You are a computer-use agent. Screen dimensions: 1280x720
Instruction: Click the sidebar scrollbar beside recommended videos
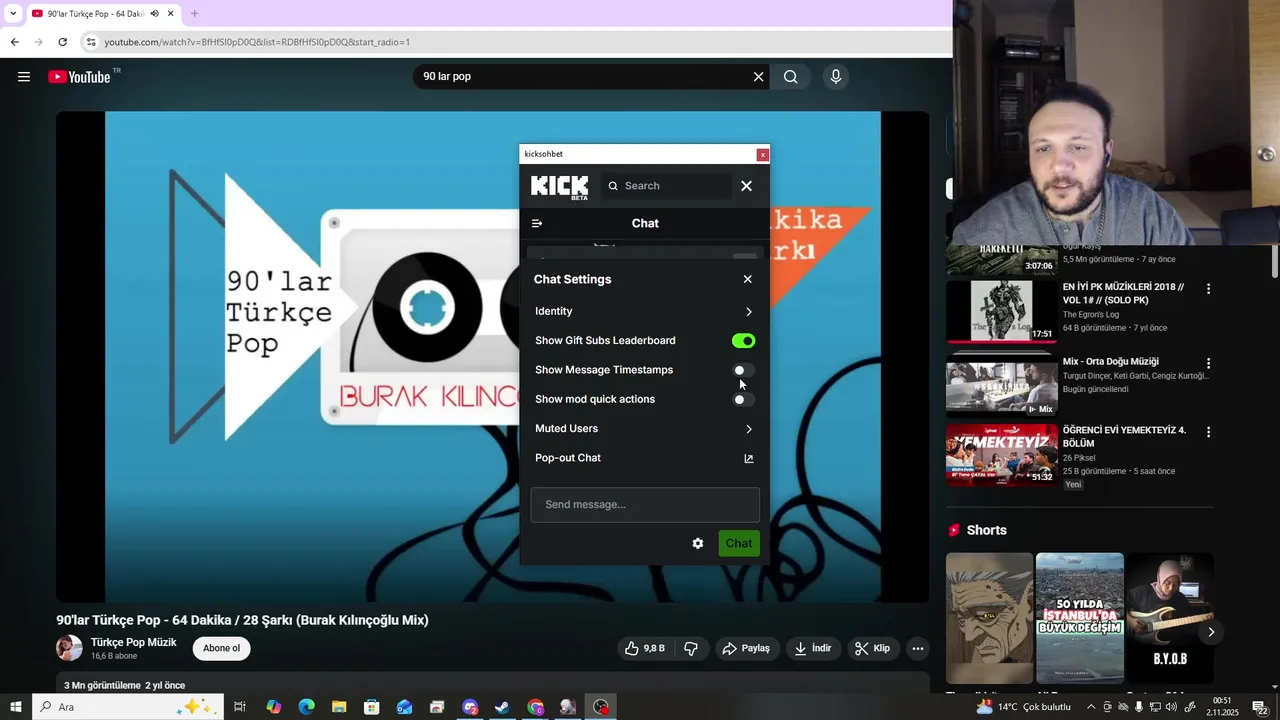coord(1275,262)
